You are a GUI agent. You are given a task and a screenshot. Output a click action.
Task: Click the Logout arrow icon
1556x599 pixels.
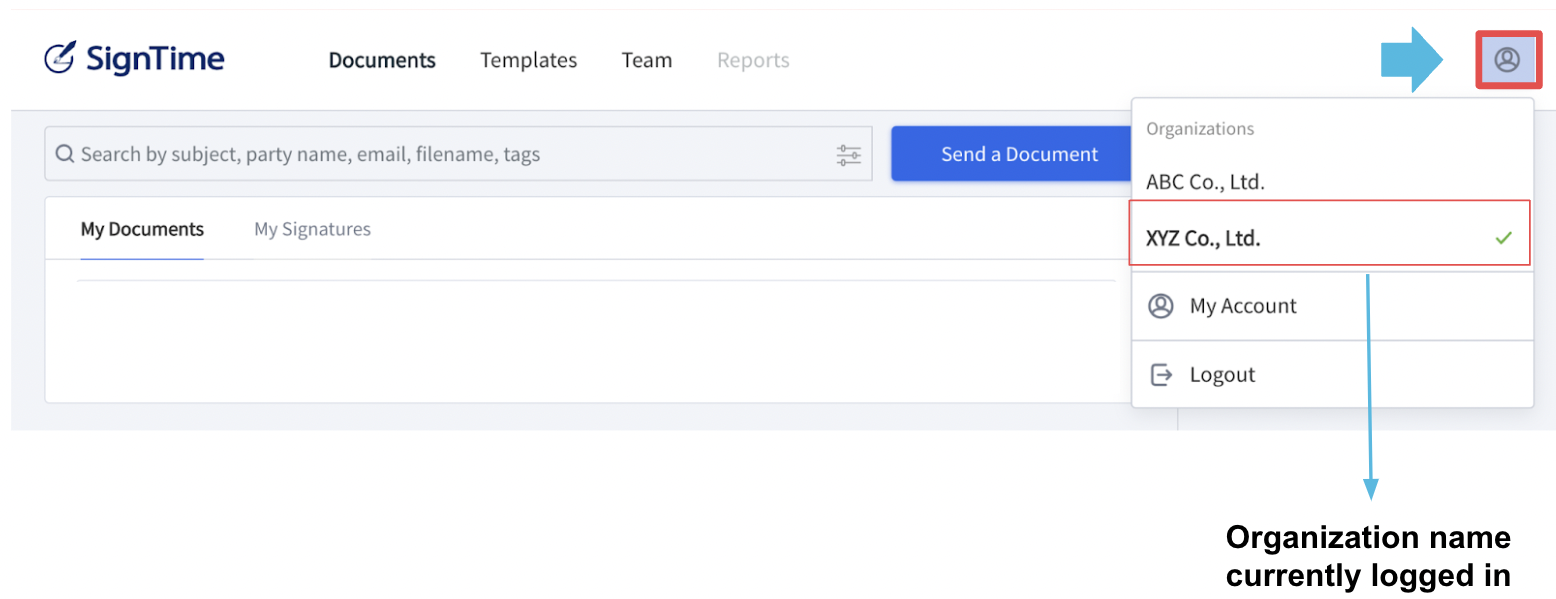[x=1160, y=375]
